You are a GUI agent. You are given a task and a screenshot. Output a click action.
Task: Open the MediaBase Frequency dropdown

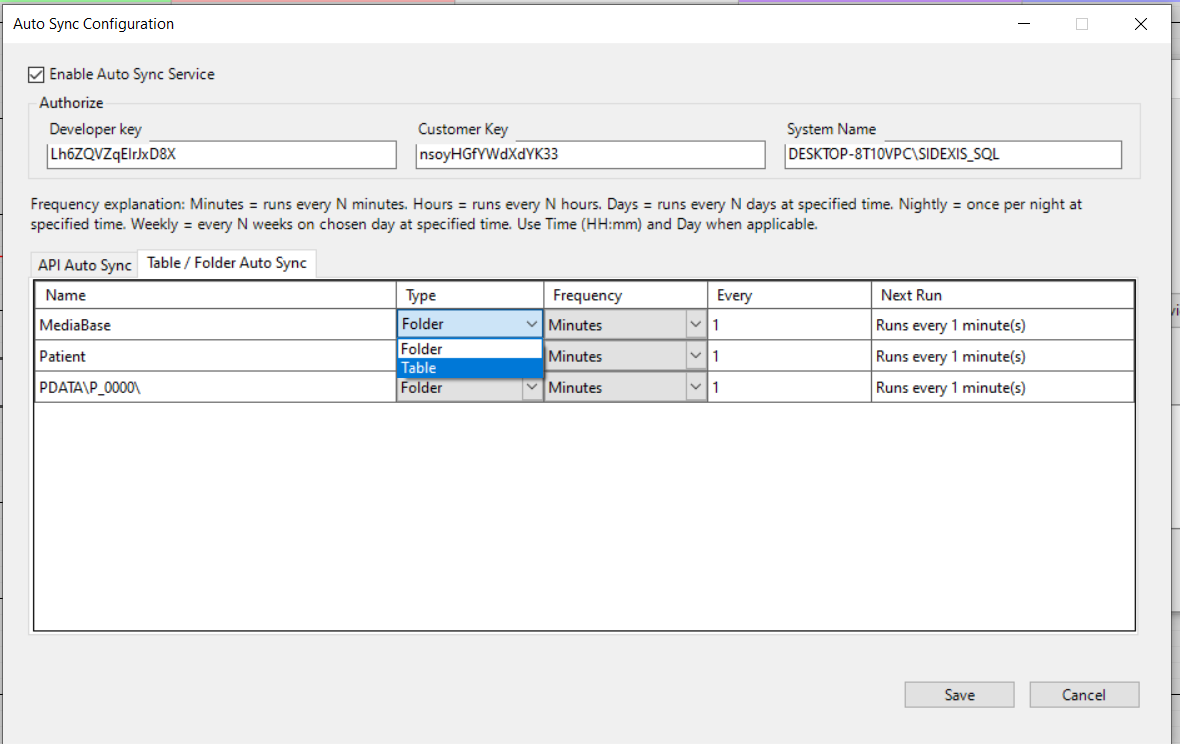coord(695,325)
